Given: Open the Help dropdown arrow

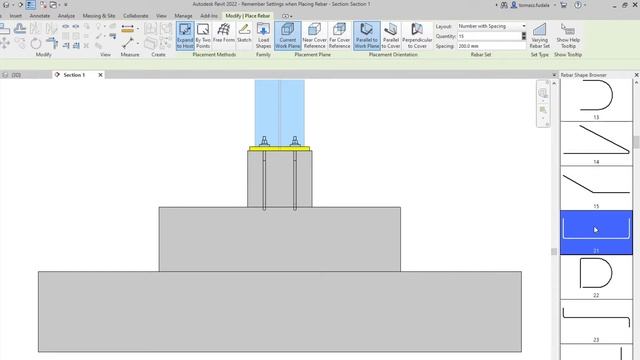Looking at the screenshot, I should click(x=584, y=5).
